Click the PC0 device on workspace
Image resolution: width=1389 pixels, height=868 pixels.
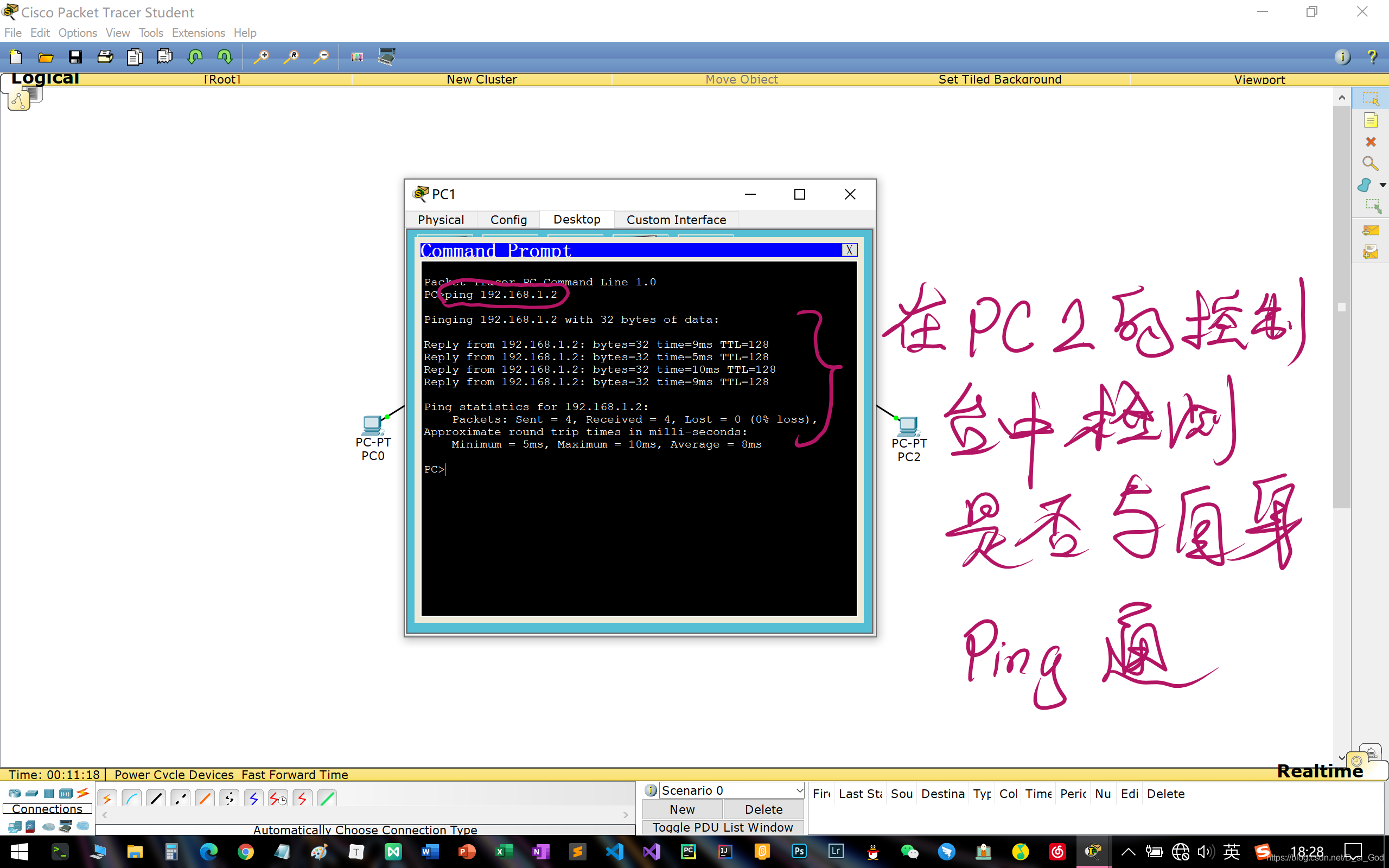tap(373, 425)
